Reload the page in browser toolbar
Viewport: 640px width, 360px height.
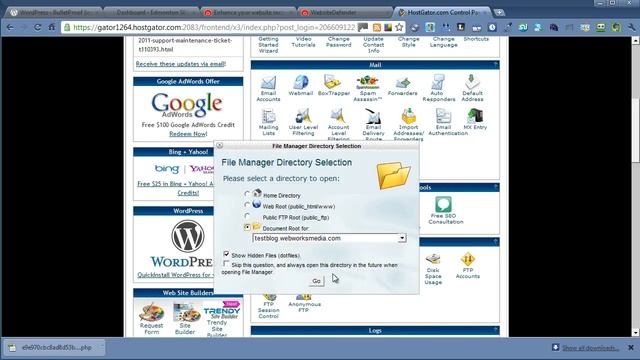[x=38, y=27]
